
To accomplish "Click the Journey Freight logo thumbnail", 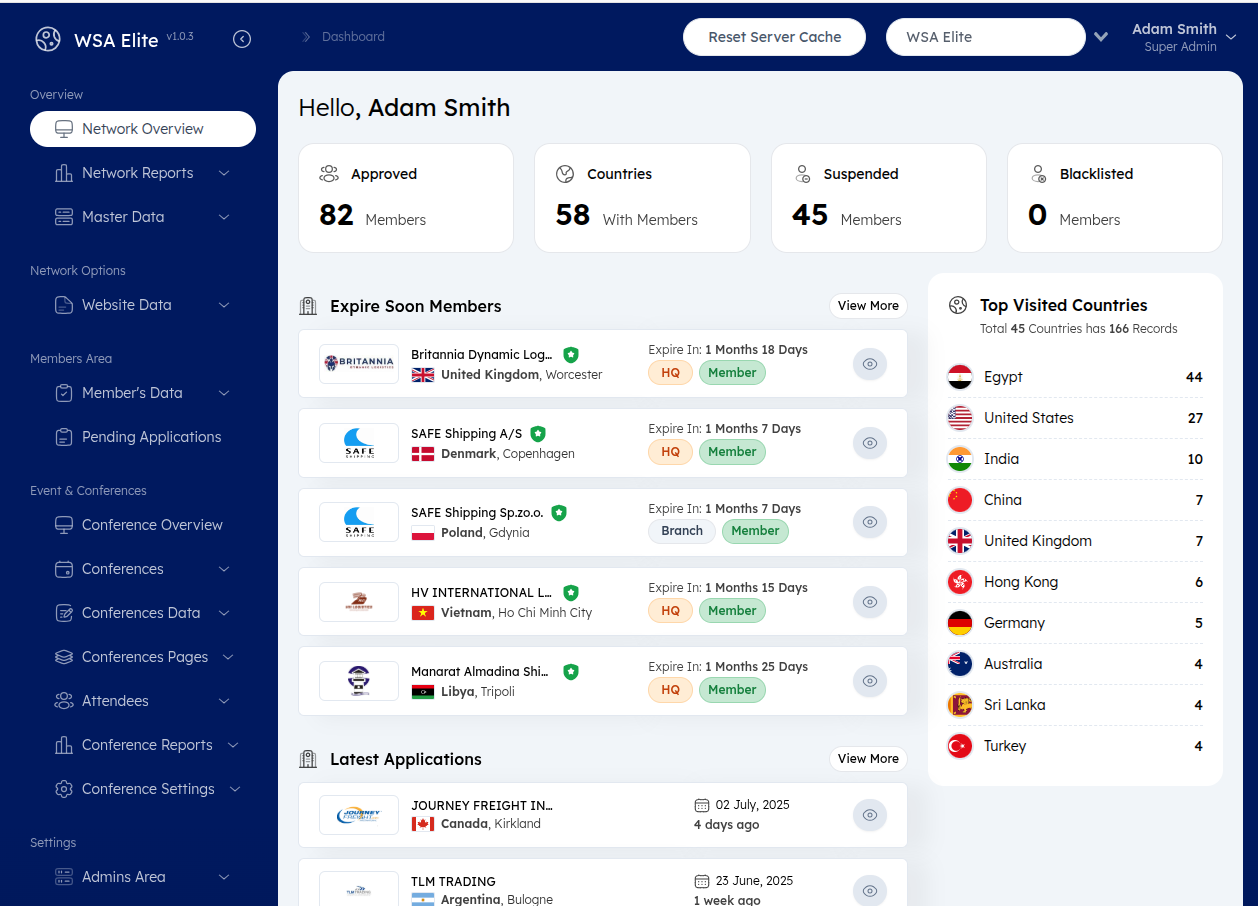I will (359, 815).
